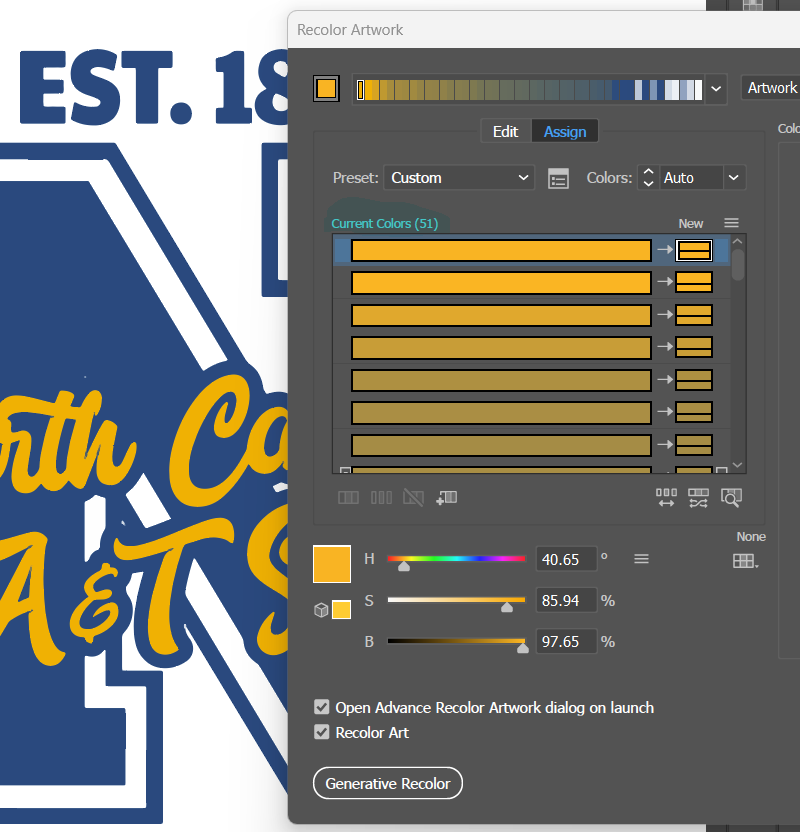
Task: Select the second current color bar
Action: tap(501, 283)
